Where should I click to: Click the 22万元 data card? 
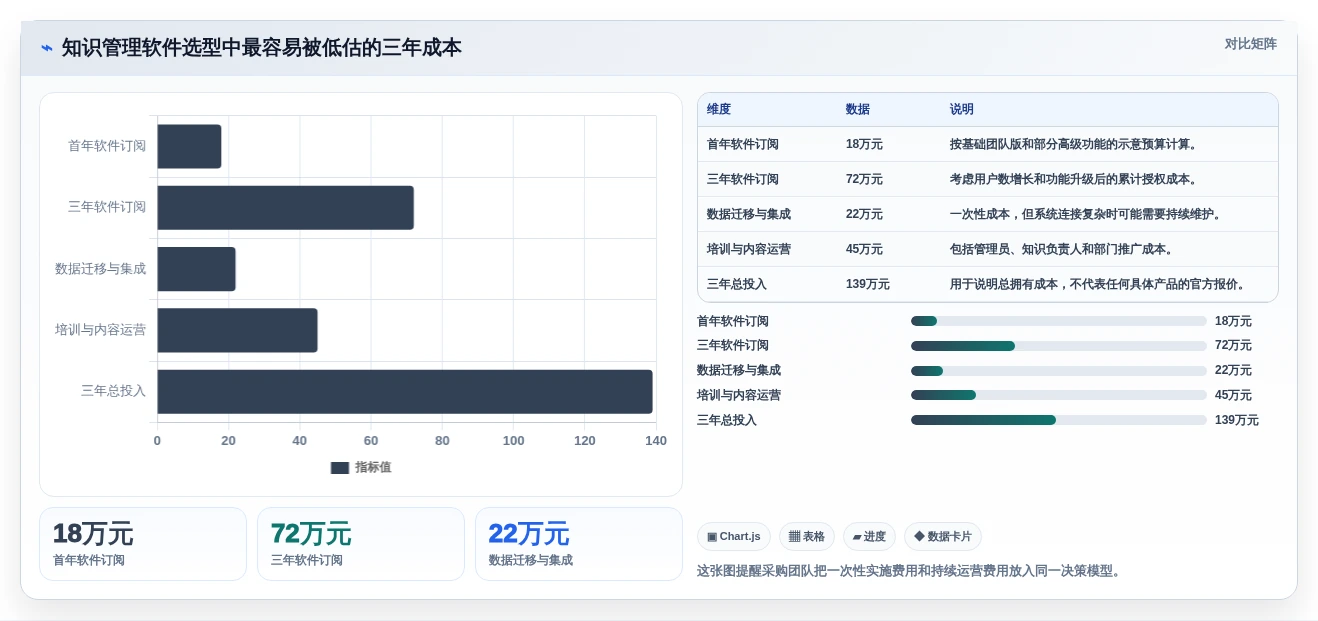(579, 544)
